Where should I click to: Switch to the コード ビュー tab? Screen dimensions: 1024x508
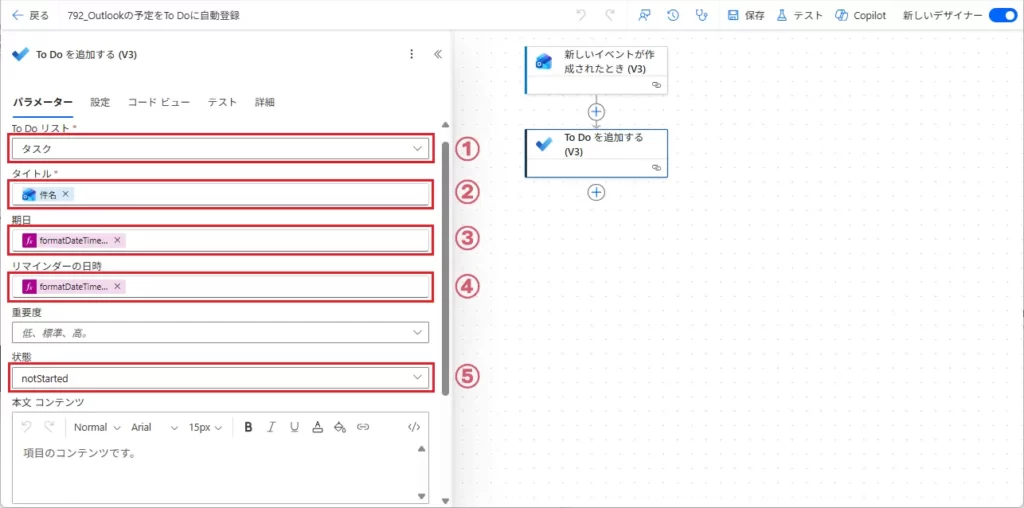(159, 103)
